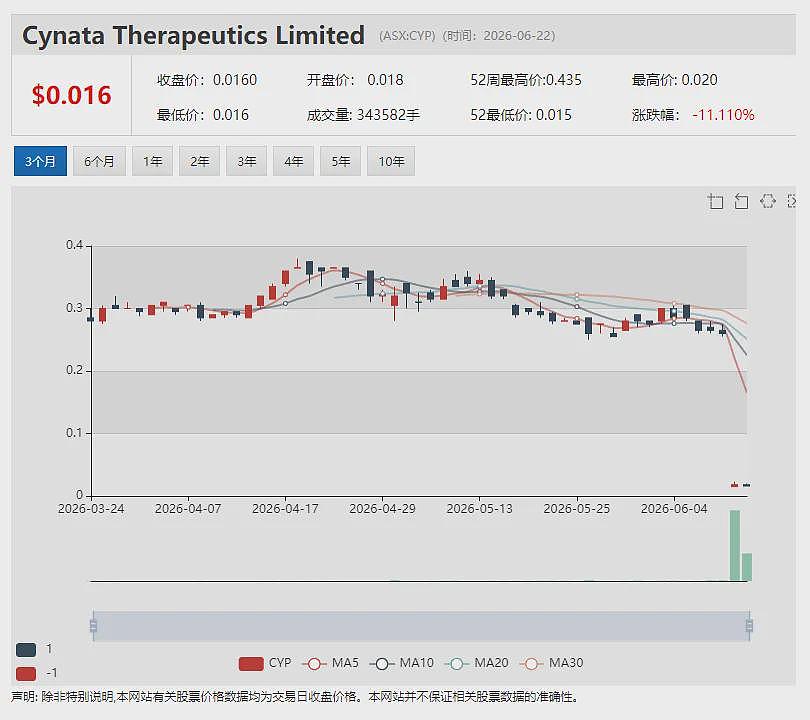Screen dimensions: 810x720
Task: Choose the 5年 time range tab
Action: point(340,161)
